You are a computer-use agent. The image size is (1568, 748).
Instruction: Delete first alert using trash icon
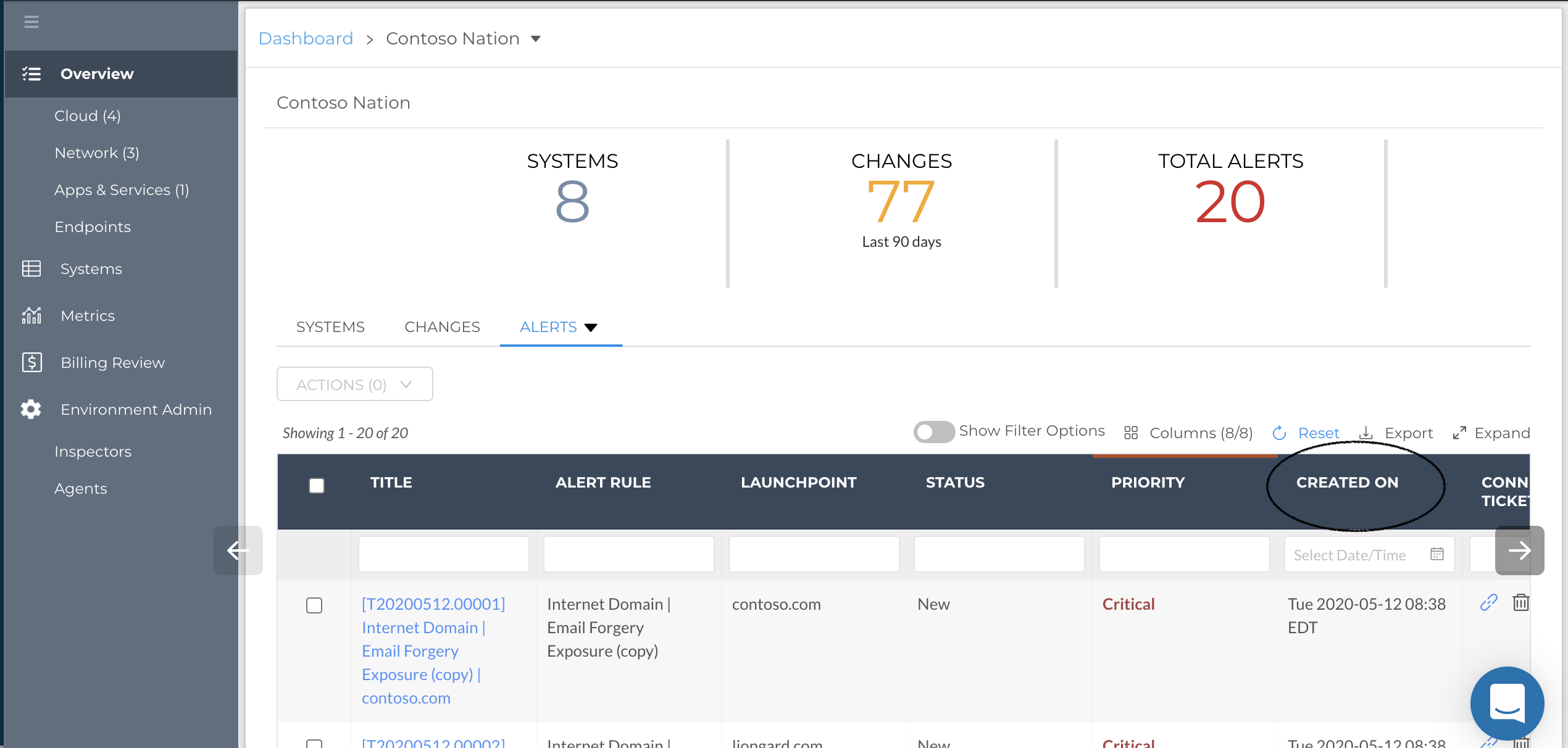click(1520, 602)
